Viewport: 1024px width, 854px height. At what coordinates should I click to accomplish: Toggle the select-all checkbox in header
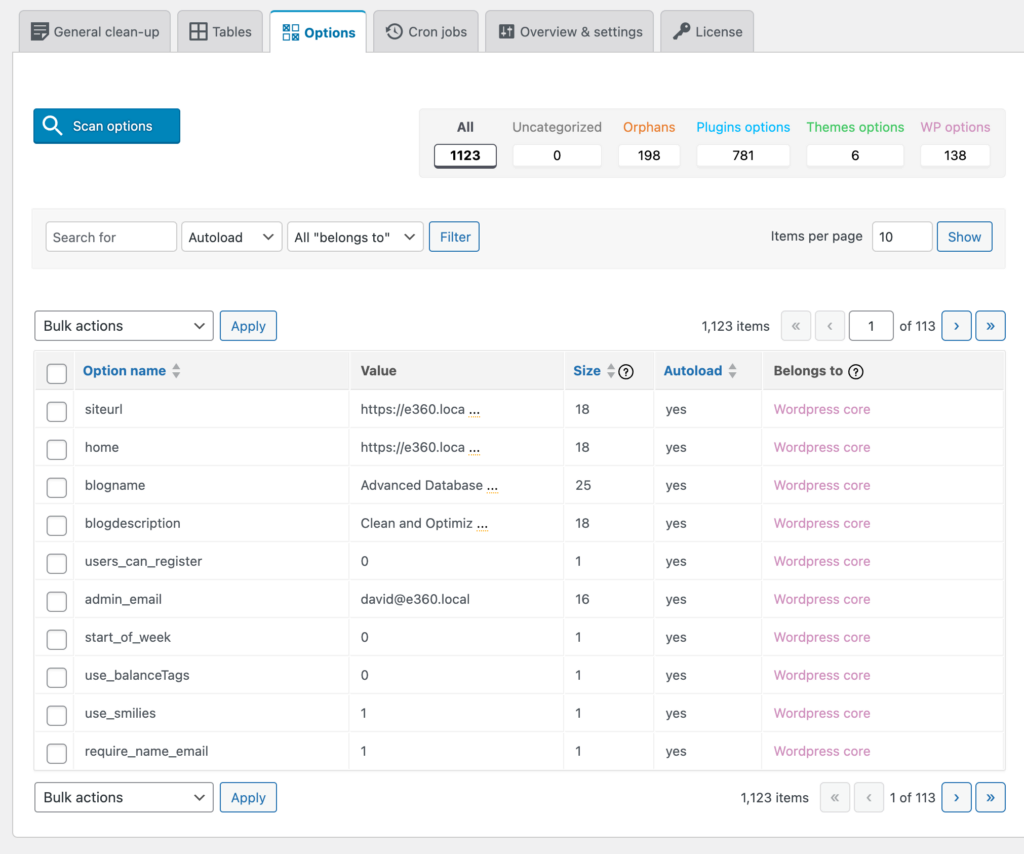[x=57, y=373]
